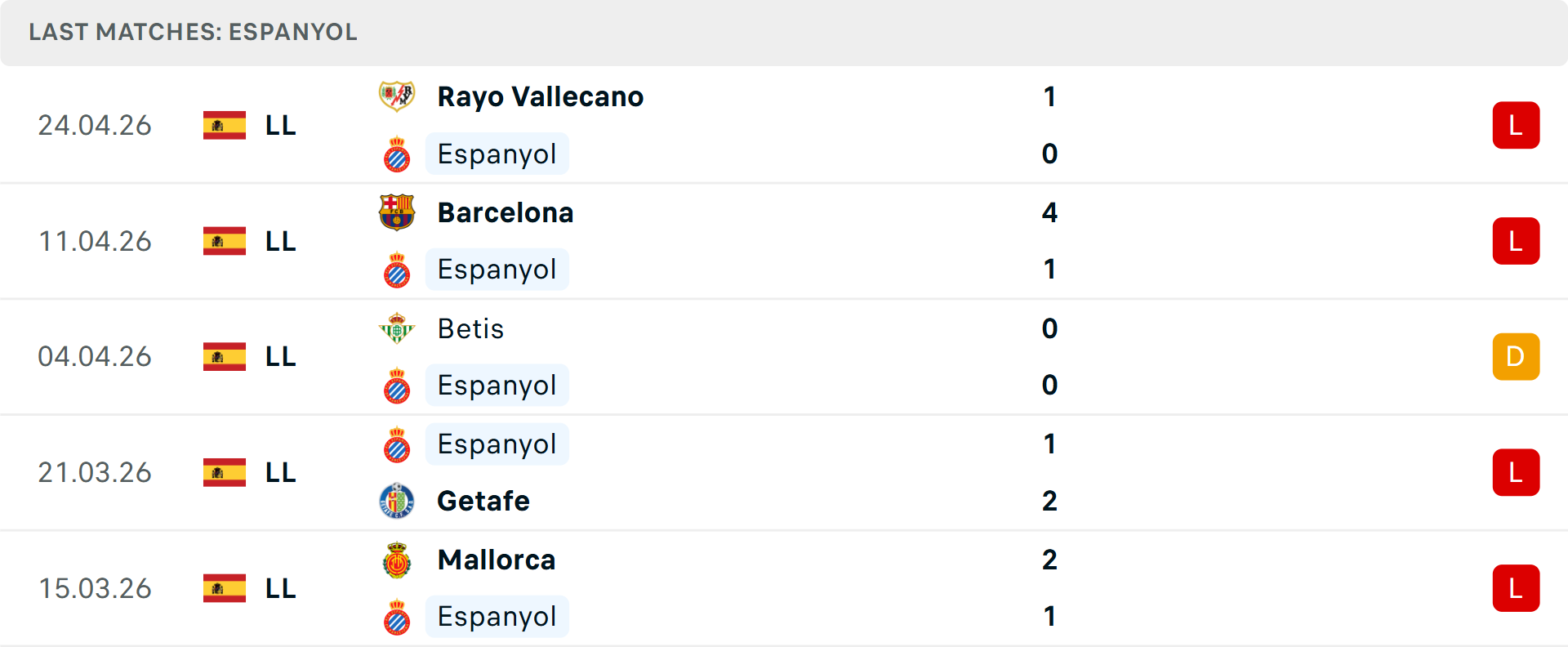Click the loss badge for the Rayo Vallecano match
The image size is (1568, 647).
pos(1515,125)
